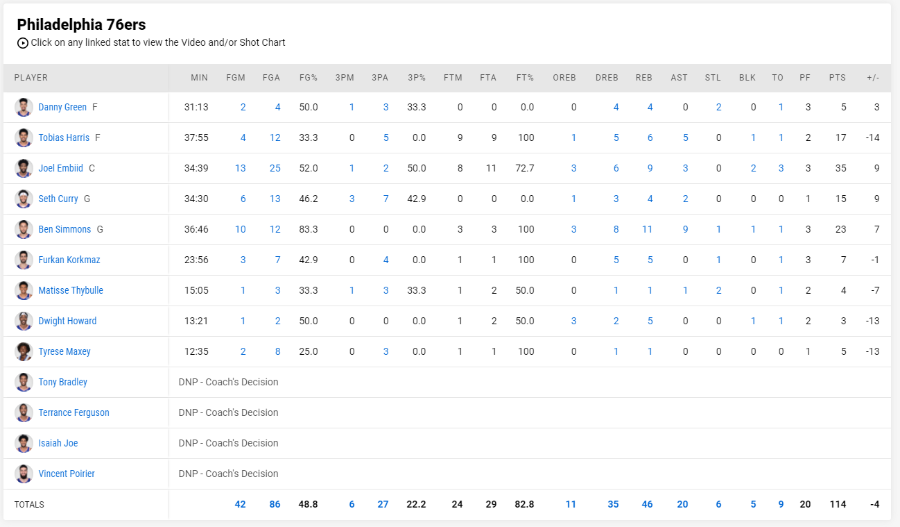Open Terrance Ferguson player link

pyautogui.click(x=73, y=412)
